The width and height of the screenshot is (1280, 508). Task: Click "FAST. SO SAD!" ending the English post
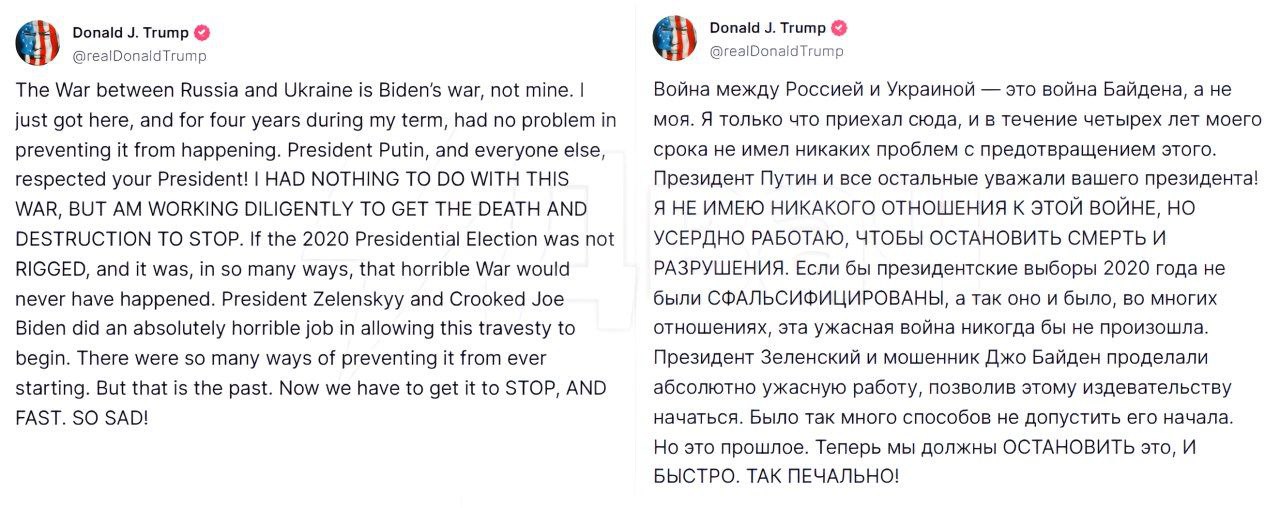(82, 418)
